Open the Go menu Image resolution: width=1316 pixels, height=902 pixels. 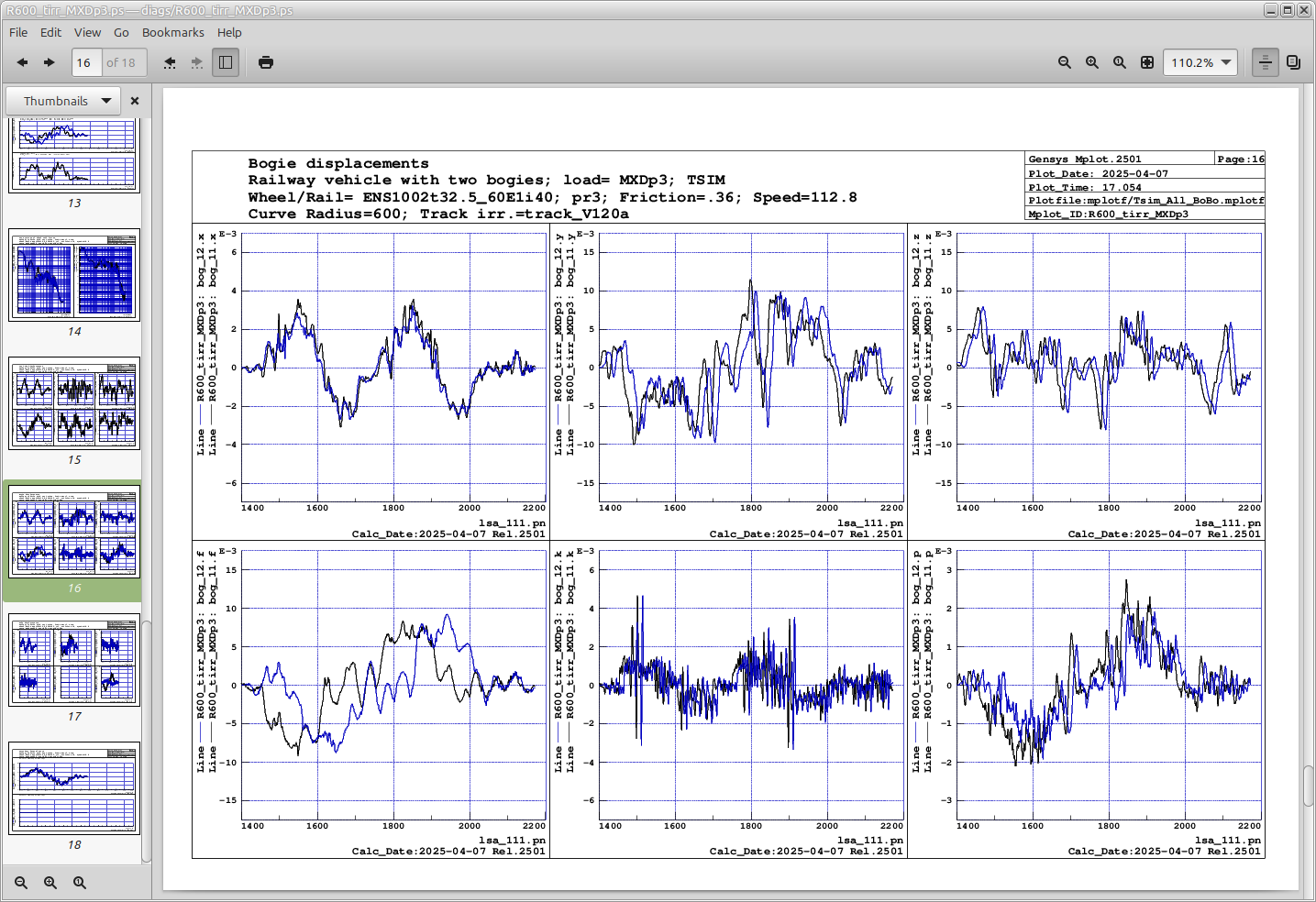[121, 32]
